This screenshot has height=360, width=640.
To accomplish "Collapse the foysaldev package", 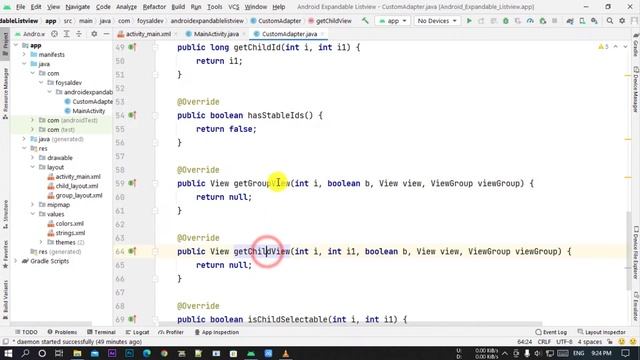I will 41,82.
